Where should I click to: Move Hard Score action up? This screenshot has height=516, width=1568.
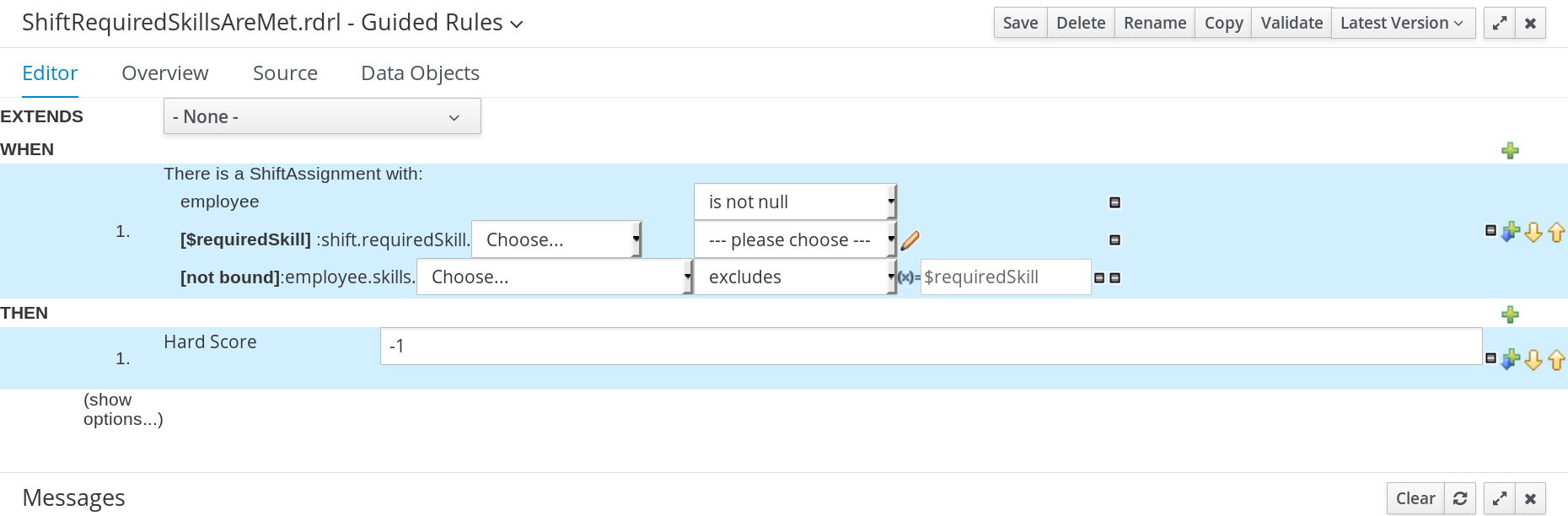(1556, 360)
